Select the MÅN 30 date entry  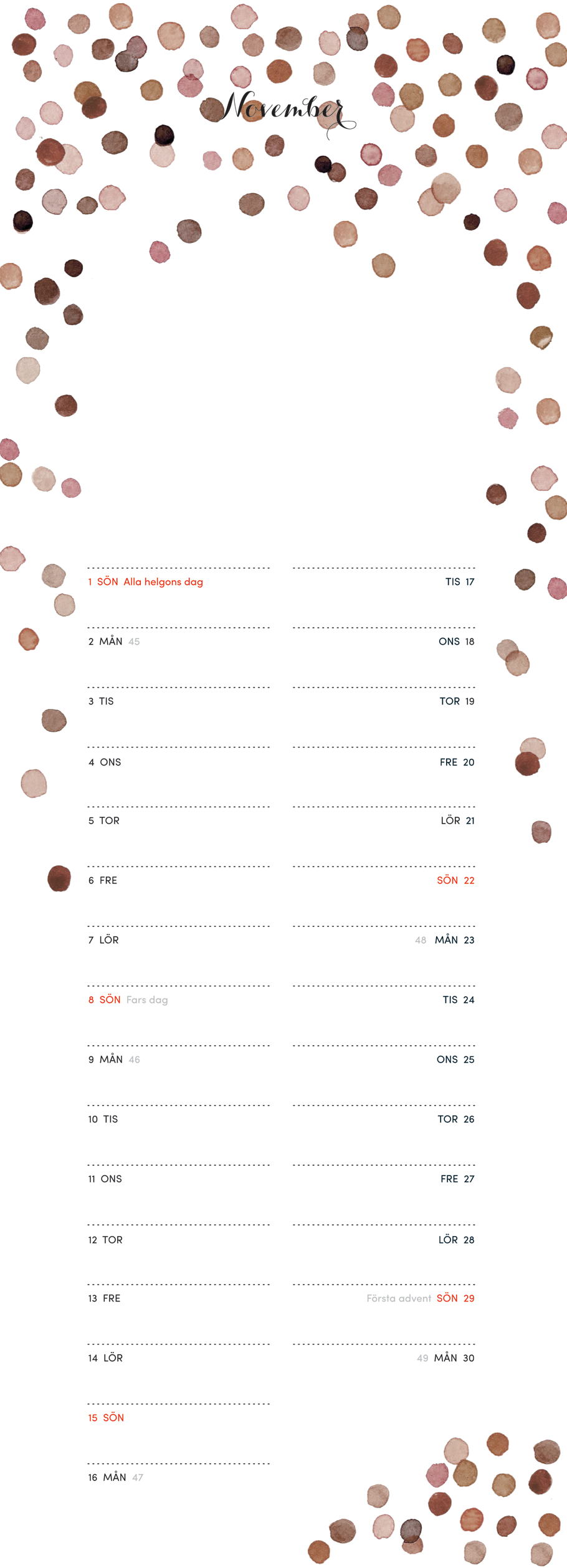click(x=454, y=1358)
